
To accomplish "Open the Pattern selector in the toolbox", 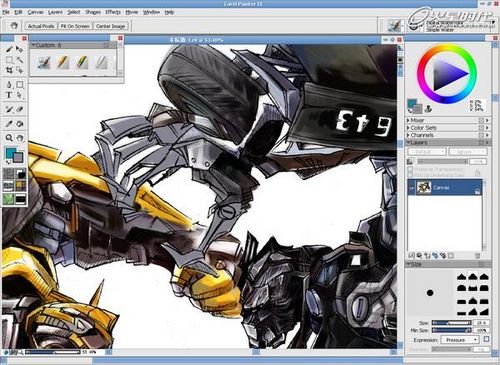I will coord(8,186).
